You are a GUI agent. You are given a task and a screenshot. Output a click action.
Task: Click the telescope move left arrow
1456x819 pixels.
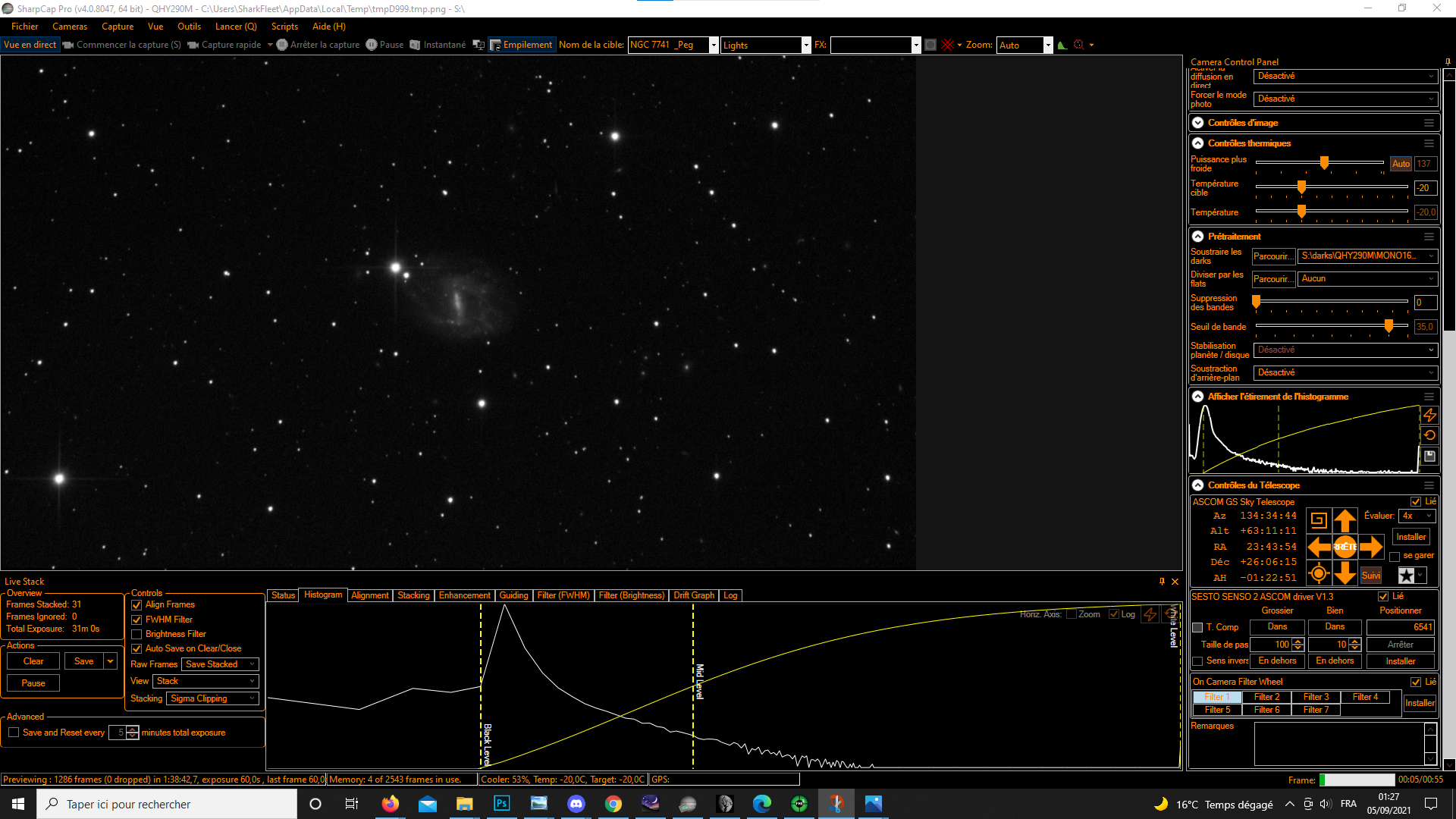(x=1319, y=547)
